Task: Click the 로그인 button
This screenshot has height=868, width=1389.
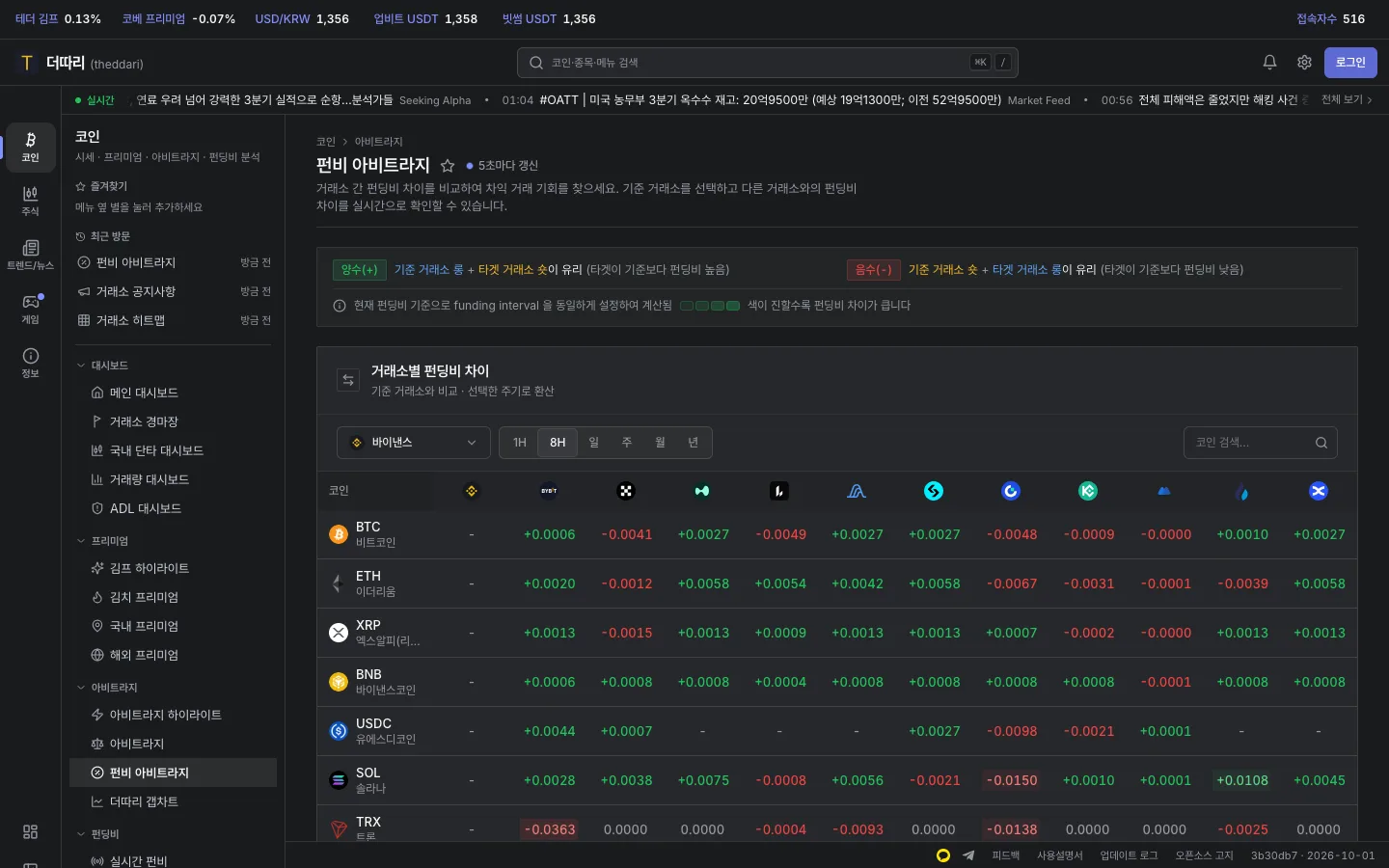Action: [1350, 63]
